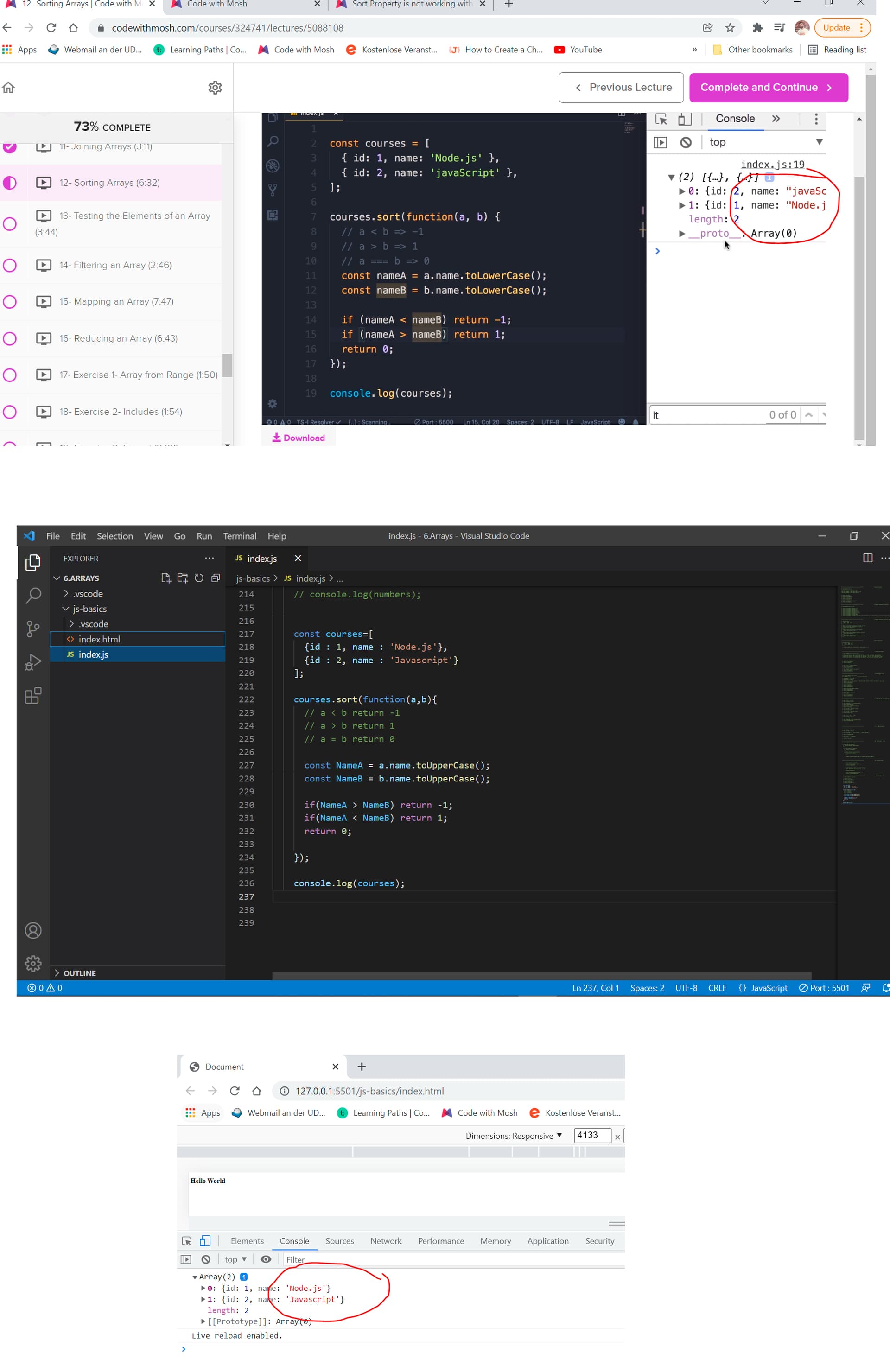Image resolution: width=890 pixels, height=1372 pixels.
Task: Collapse Array(2) output in lower console
Action: (x=195, y=1277)
